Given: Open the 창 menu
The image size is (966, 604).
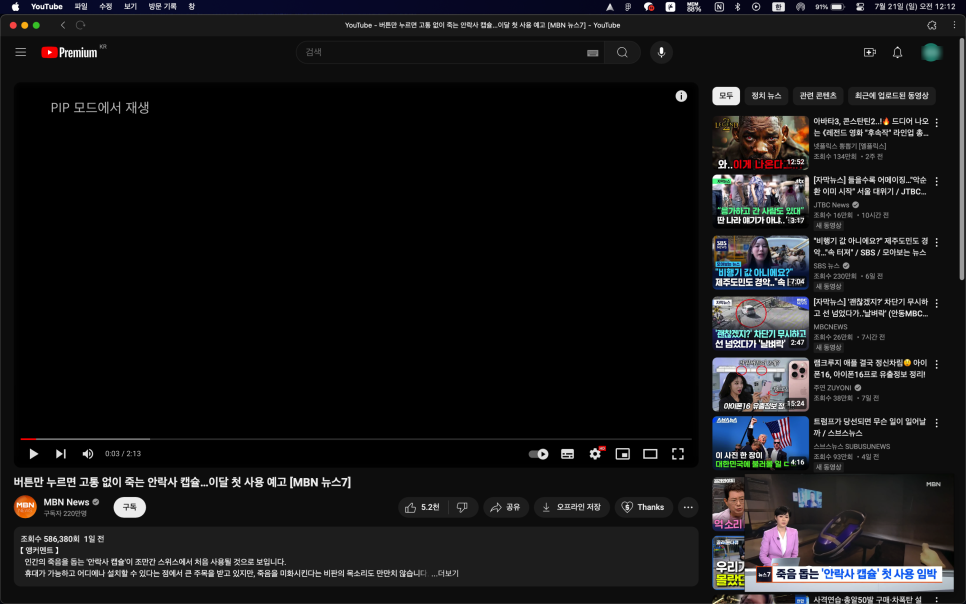Looking at the screenshot, I should (192, 7).
